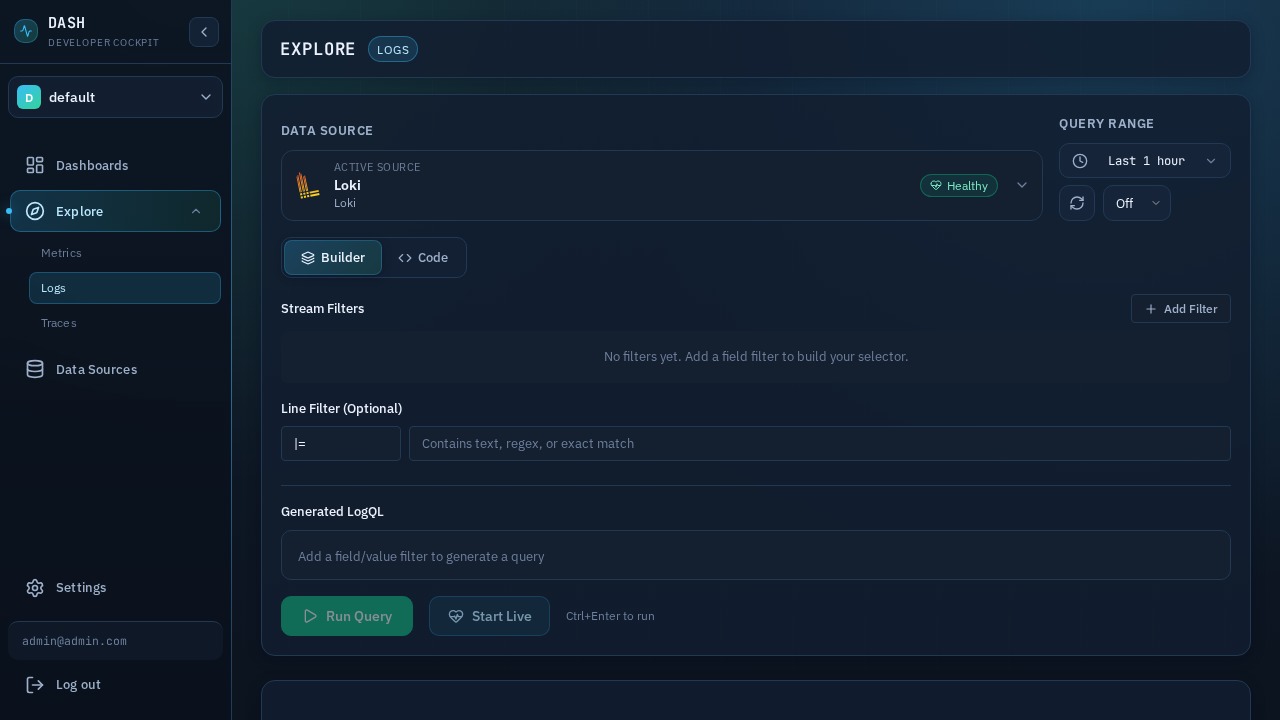Click the refresh interval icon

click(x=1077, y=203)
